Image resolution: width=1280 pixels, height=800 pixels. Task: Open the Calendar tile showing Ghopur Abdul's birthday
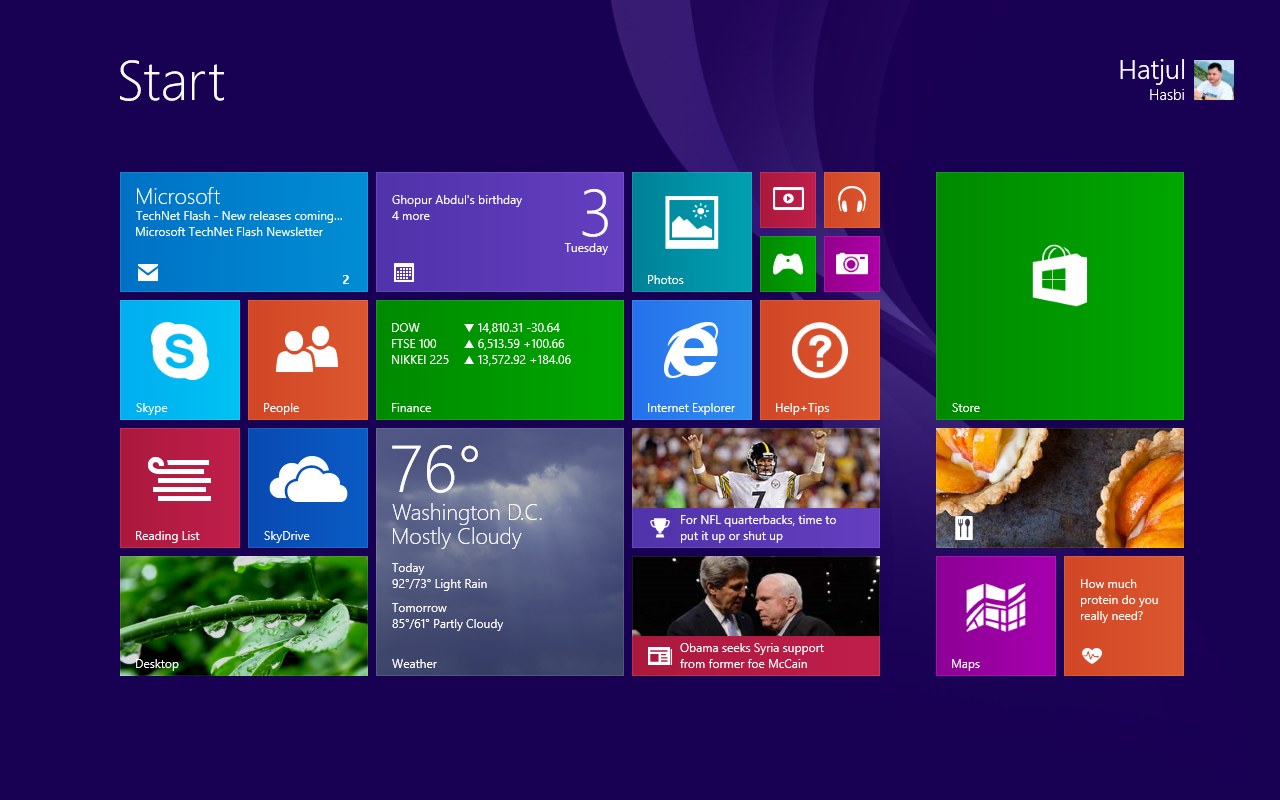click(x=500, y=231)
